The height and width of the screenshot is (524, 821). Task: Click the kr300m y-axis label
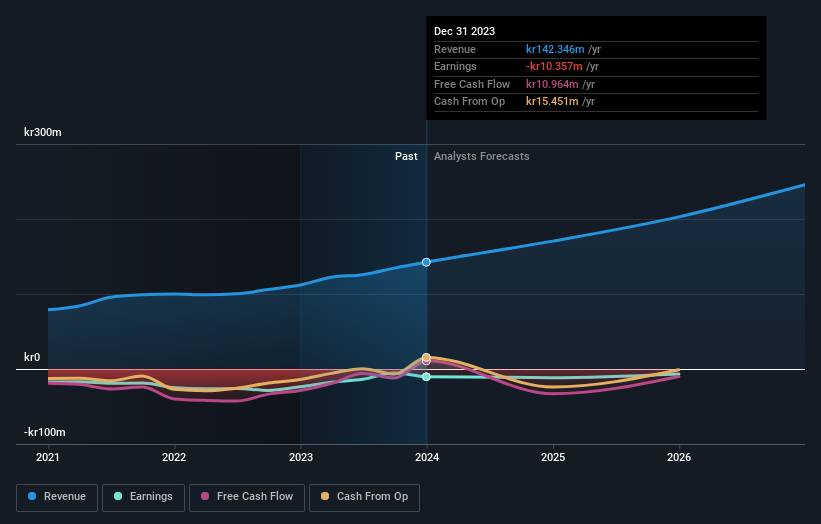click(42, 132)
